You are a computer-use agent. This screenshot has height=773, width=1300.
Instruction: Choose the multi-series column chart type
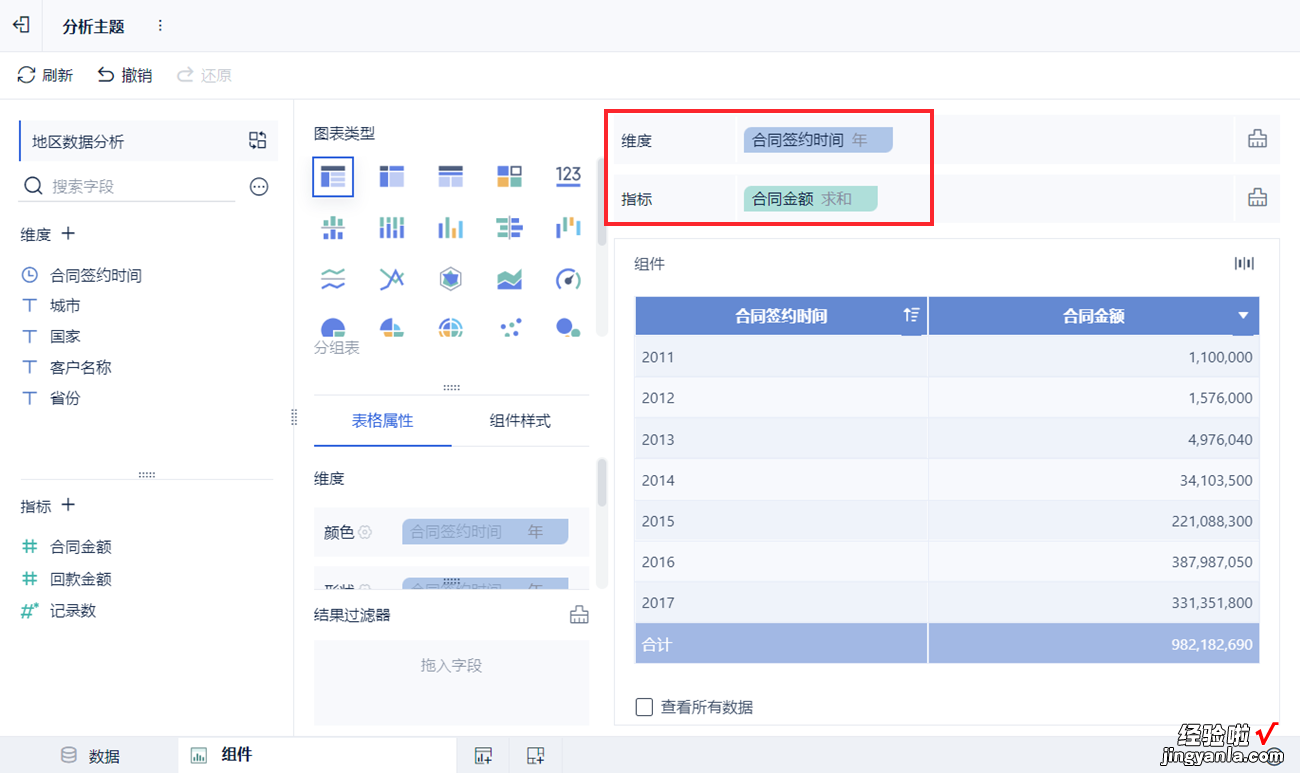[x=450, y=228]
